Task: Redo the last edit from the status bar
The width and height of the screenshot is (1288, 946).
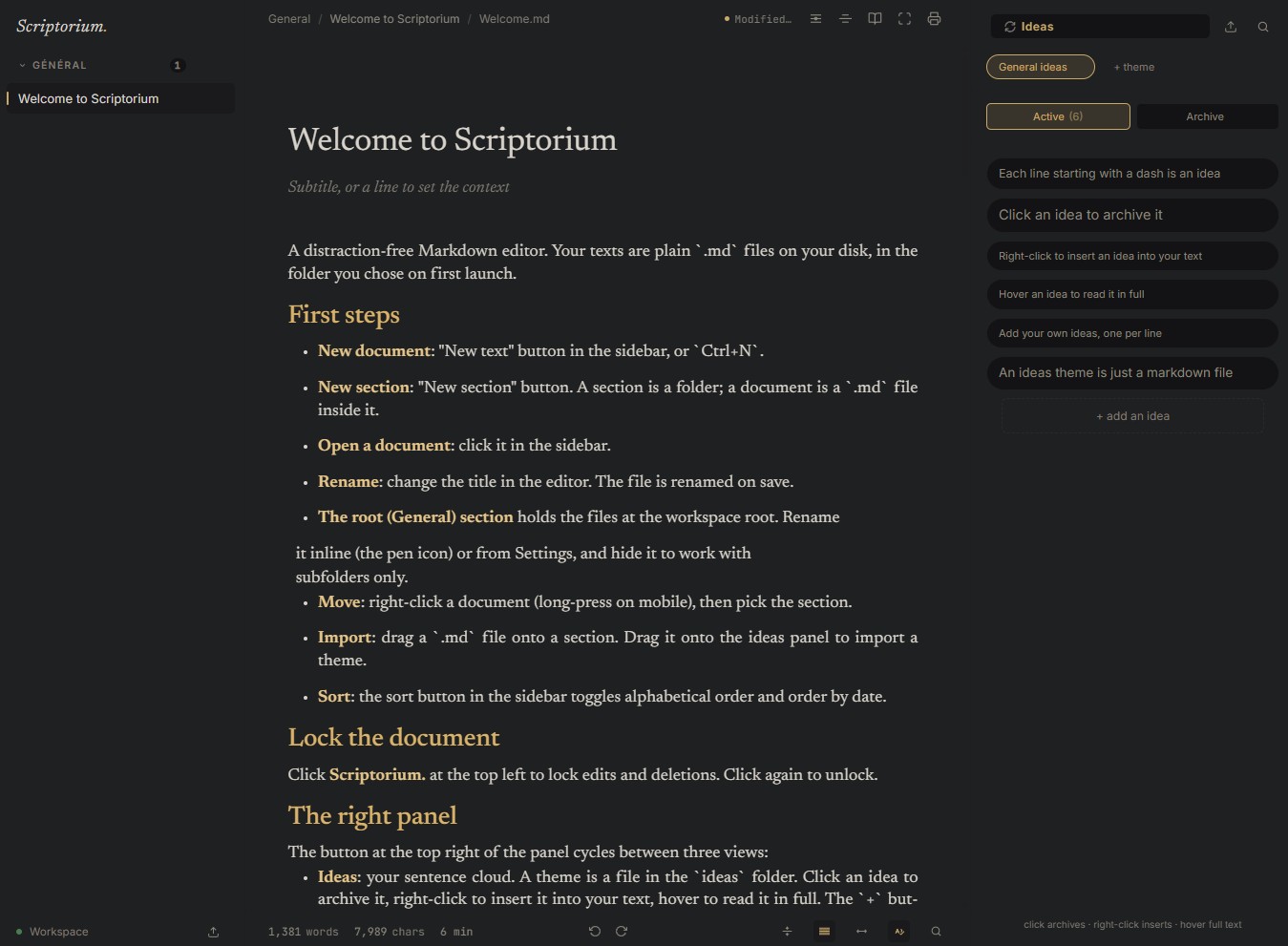Action: pyautogui.click(x=622, y=932)
